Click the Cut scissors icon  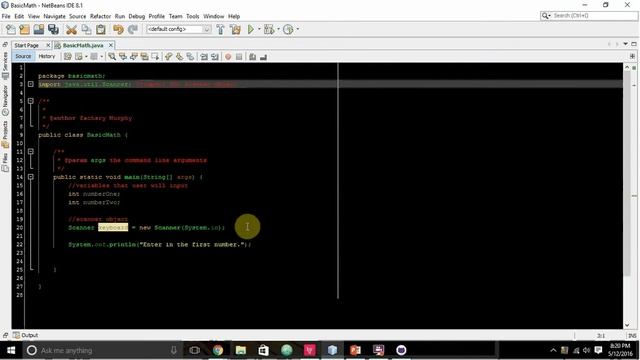(71, 29)
